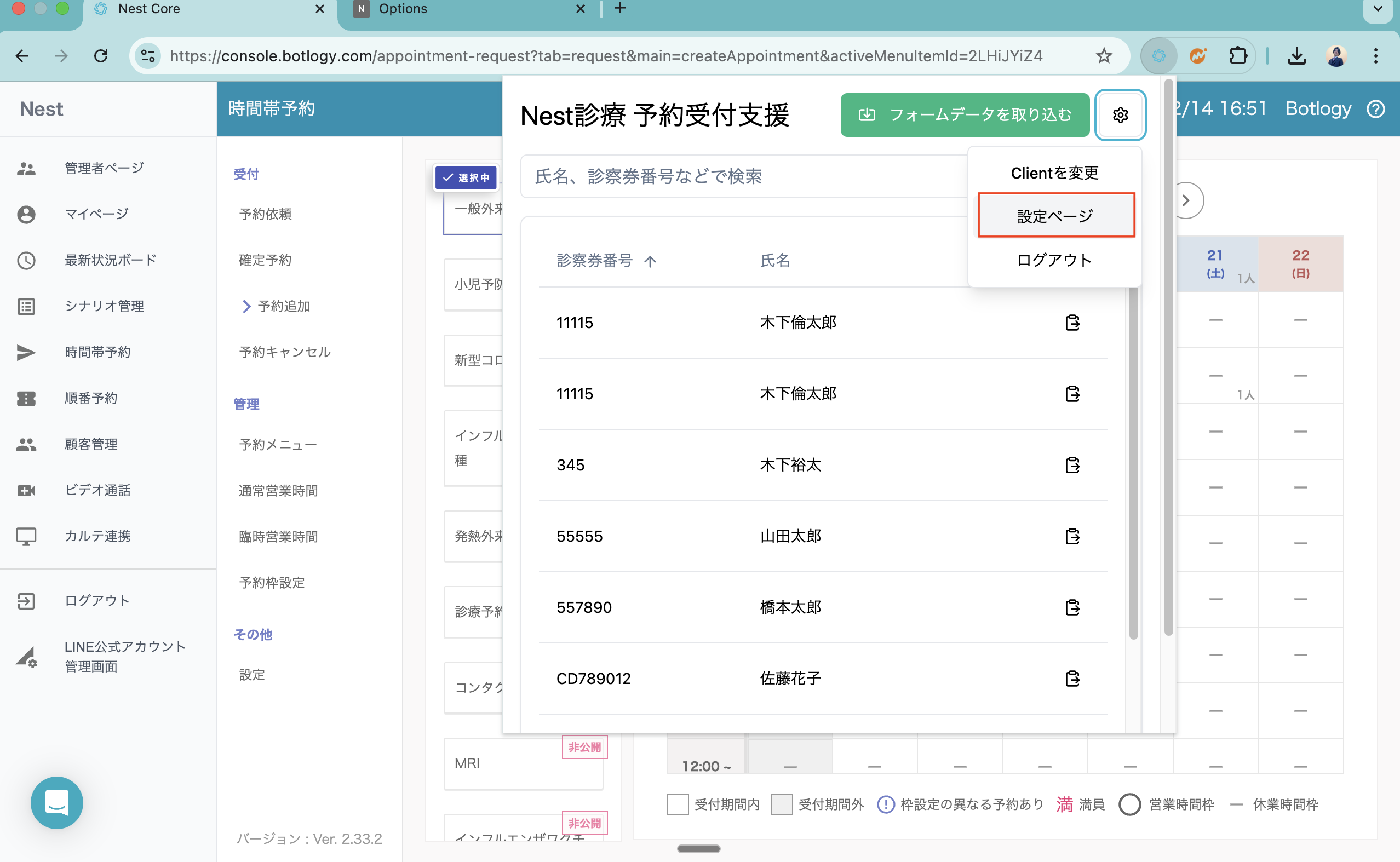Open the tab list dropdown arrow
The width and height of the screenshot is (1400, 862).
[x=1378, y=9]
